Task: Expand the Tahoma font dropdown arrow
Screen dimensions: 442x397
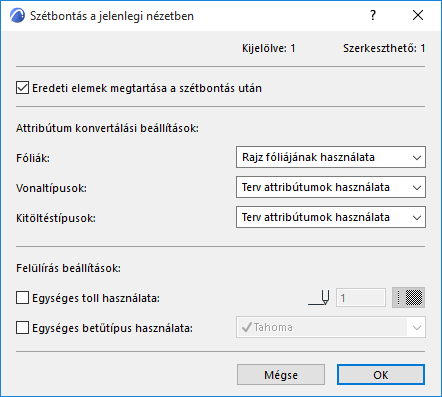Action: [416, 327]
